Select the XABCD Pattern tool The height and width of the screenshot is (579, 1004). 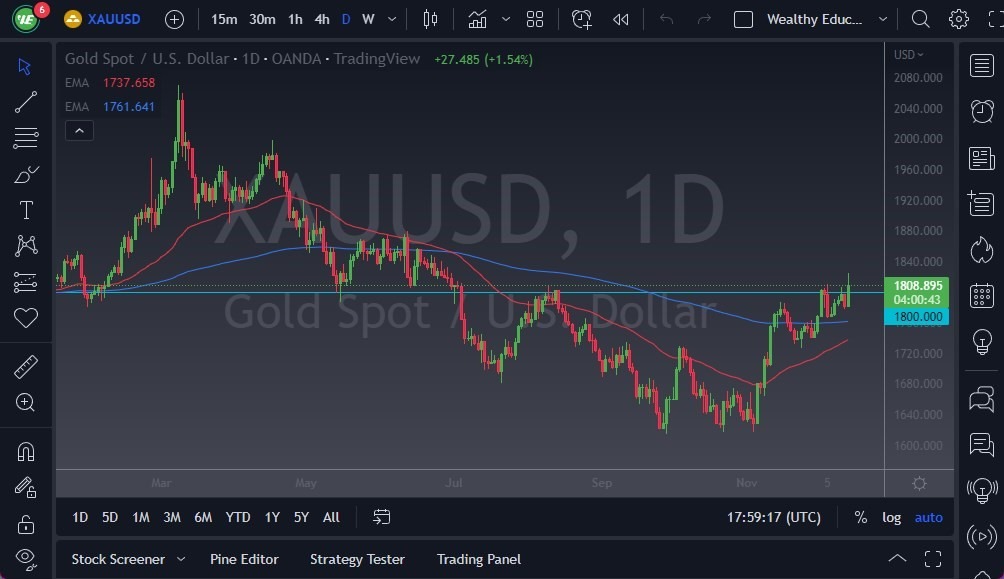click(26, 246)
